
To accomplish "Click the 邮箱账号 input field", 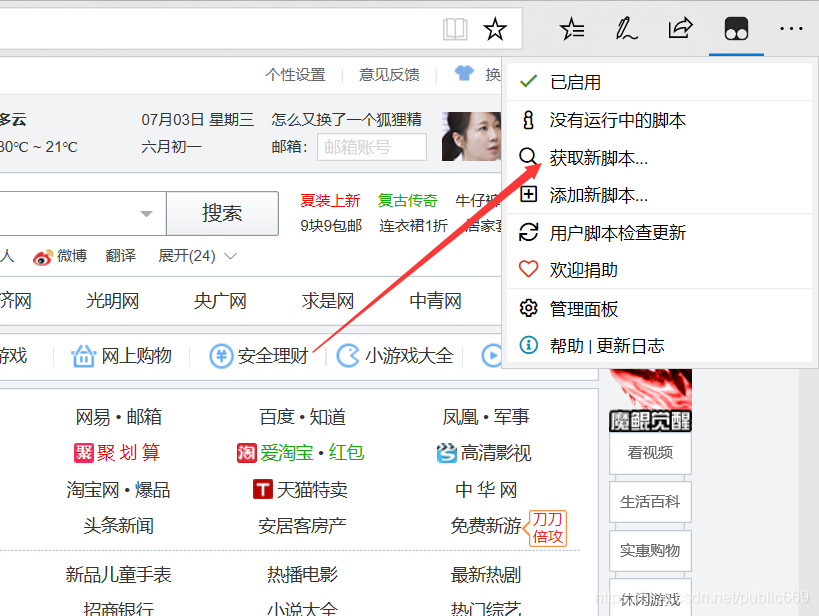I will [371, 147].
